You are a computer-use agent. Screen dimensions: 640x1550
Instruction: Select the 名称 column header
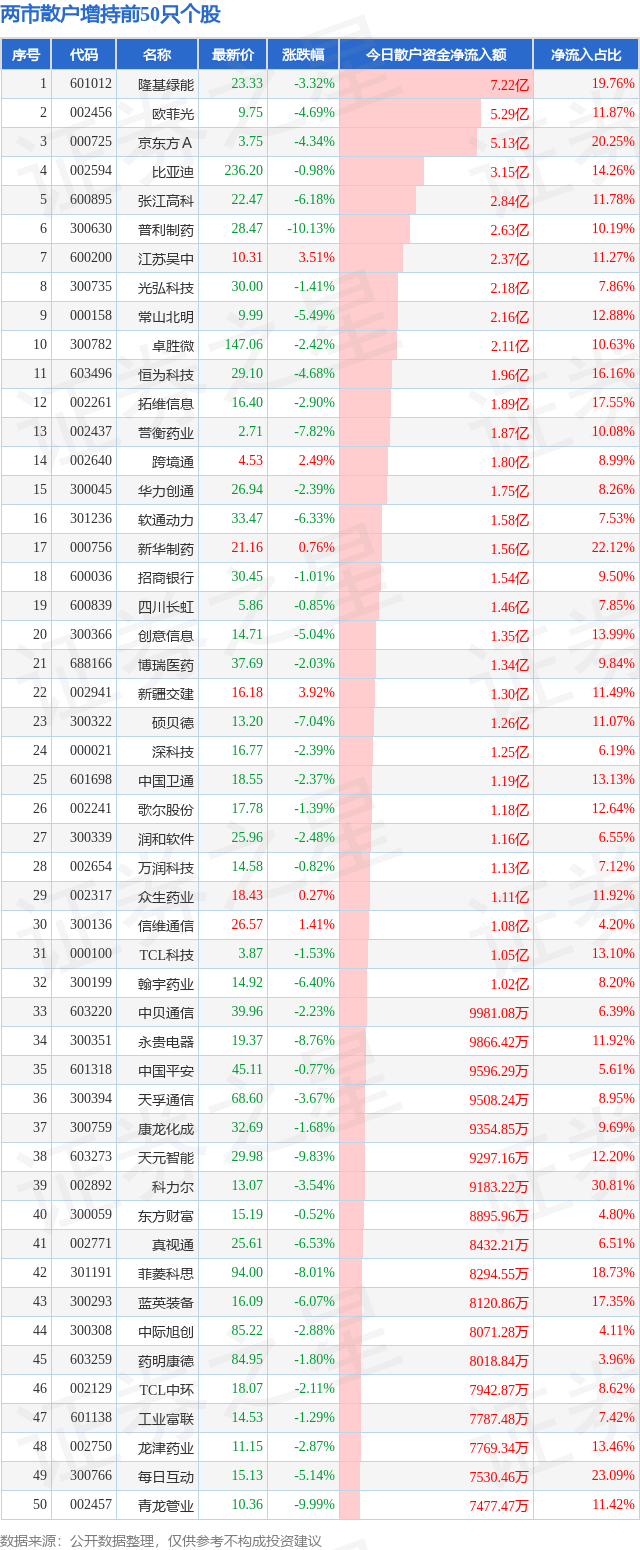pyautogui.click(x=157, y=55)
